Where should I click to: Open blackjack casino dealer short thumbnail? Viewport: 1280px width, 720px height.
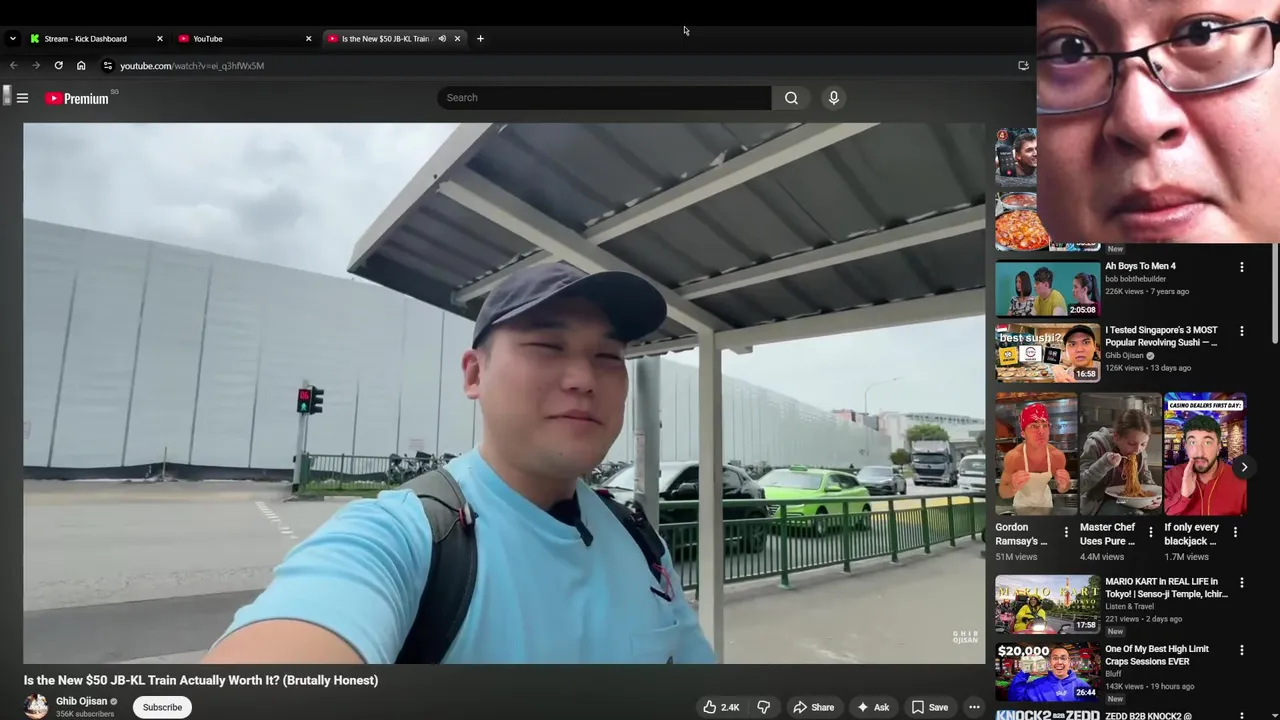[x=1205, y=453]
